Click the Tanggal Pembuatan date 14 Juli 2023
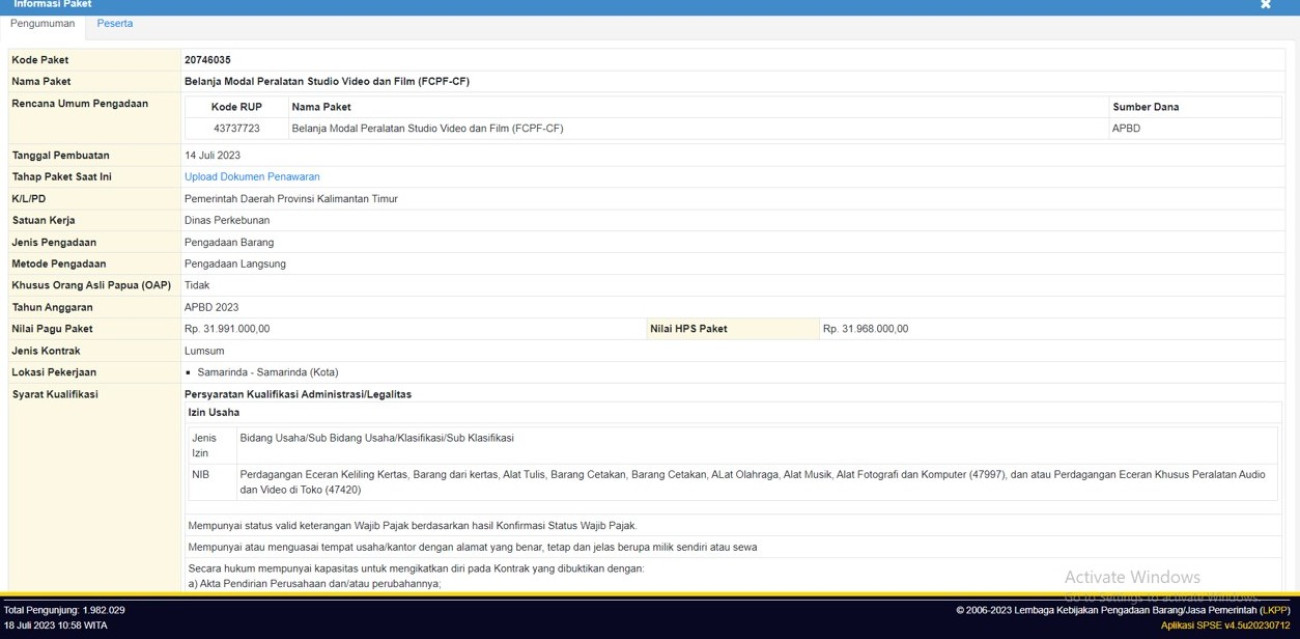1300x639 pixels. pos(212,156)
